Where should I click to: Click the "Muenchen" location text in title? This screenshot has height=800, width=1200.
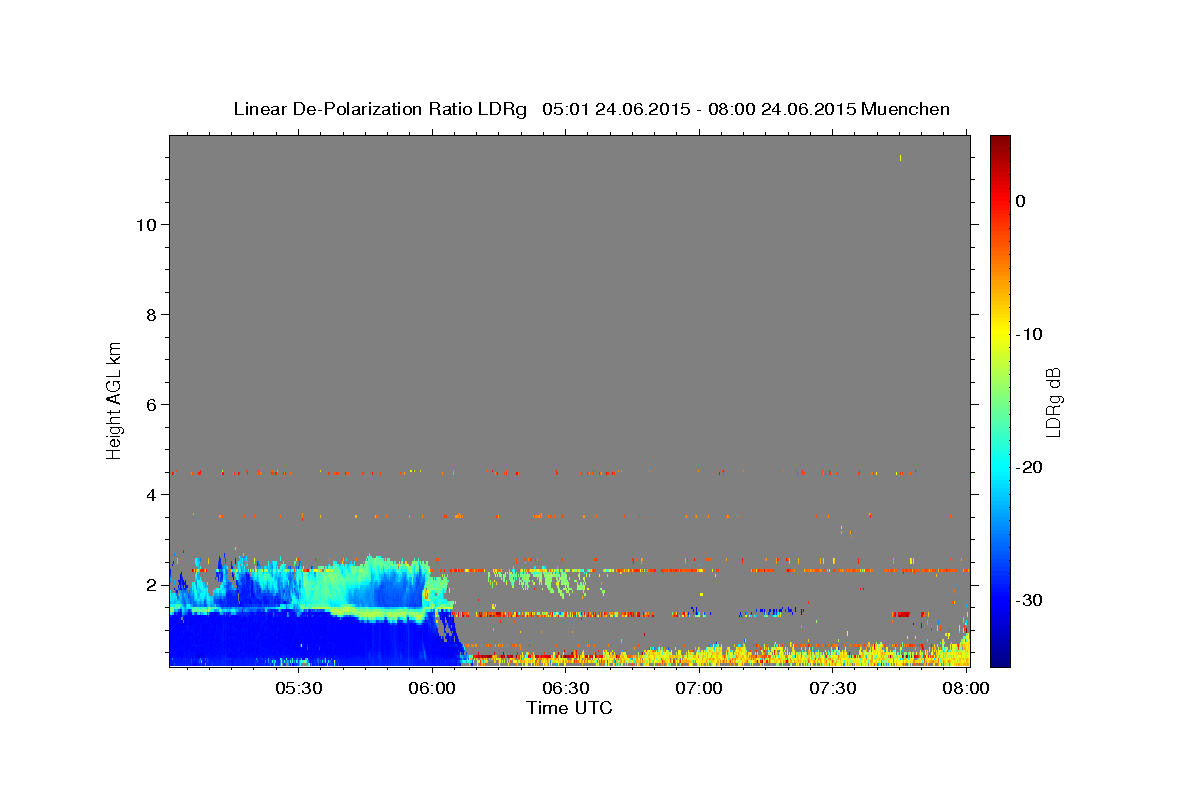[x=905, y=109]
